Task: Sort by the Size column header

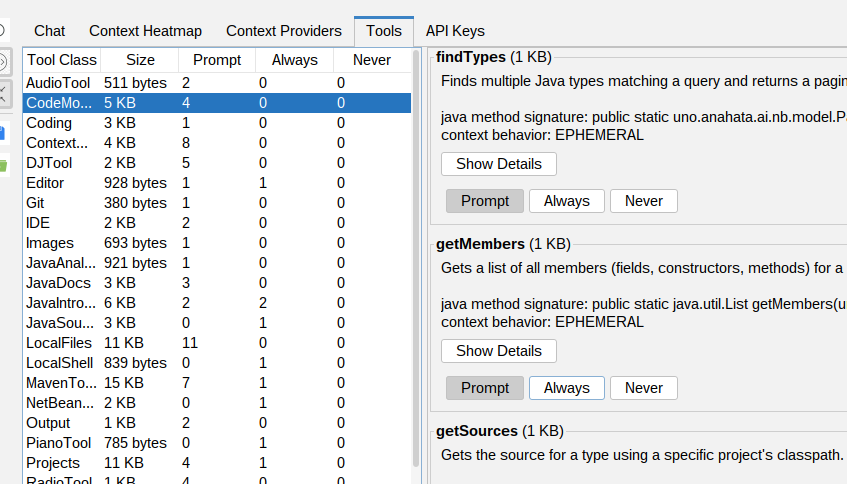Action: [x=140, y=60]
